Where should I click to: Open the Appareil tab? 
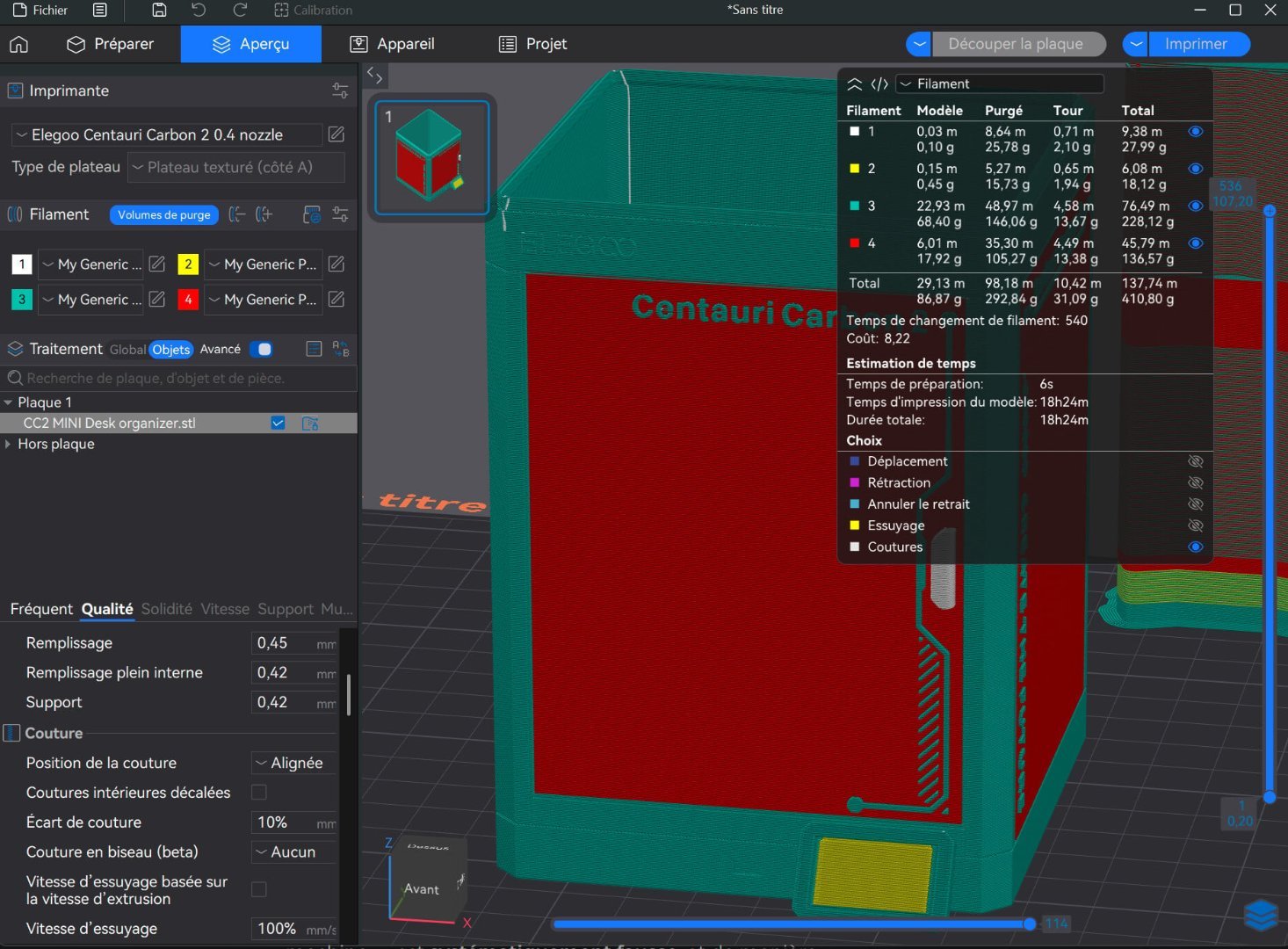point(392,44)
